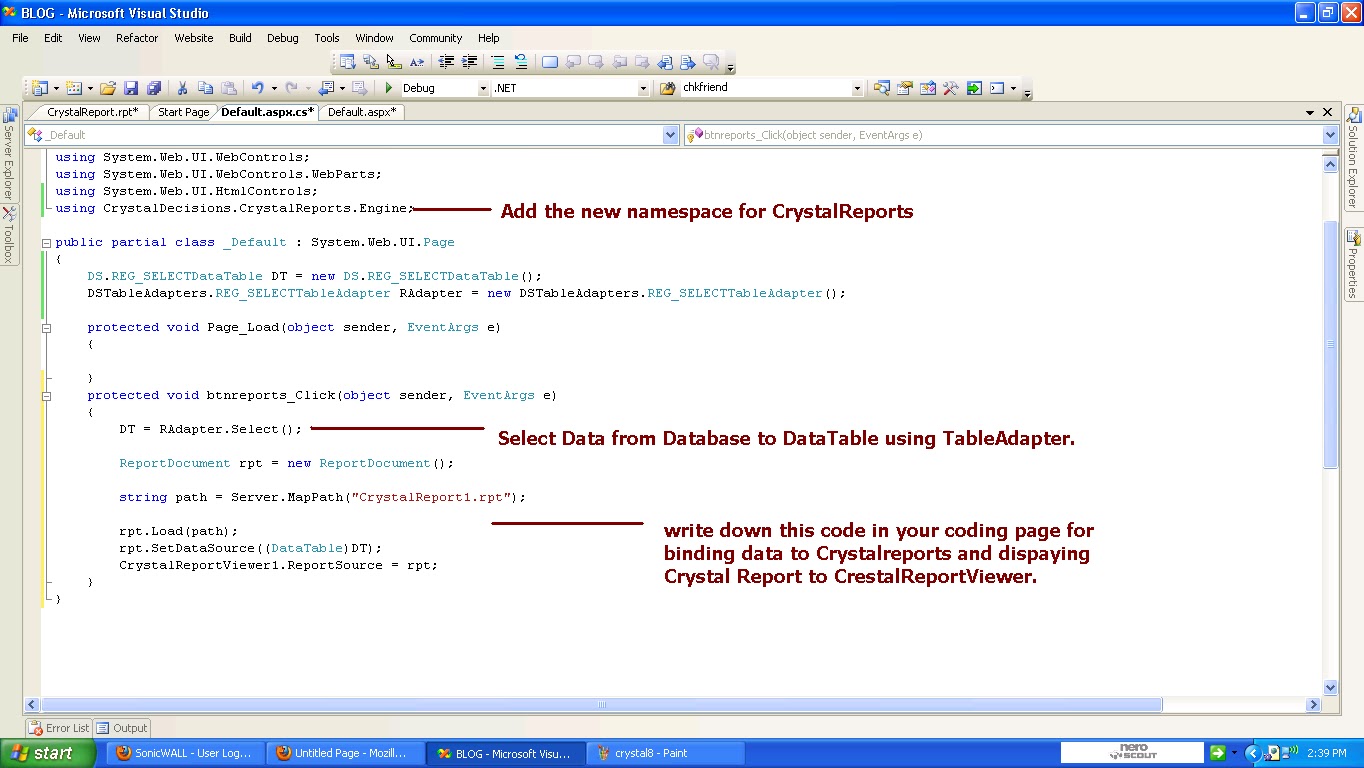Screen dimensions: 1364x768
Task: Start debugging with green play icon
Action: [x=390, y=88]
